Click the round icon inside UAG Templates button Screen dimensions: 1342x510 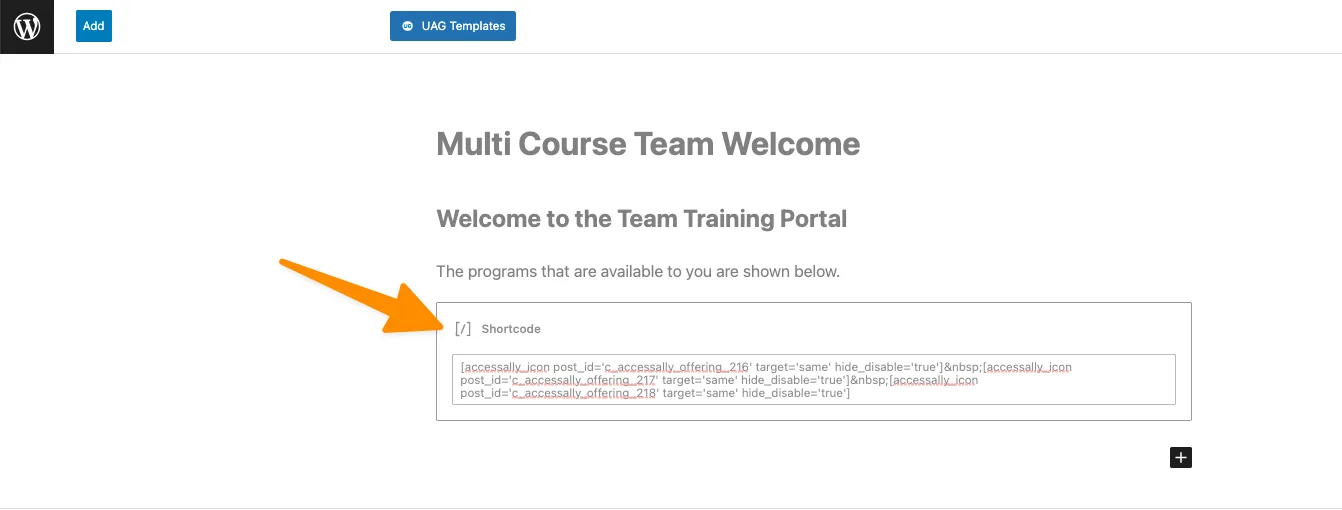[407, 26]
